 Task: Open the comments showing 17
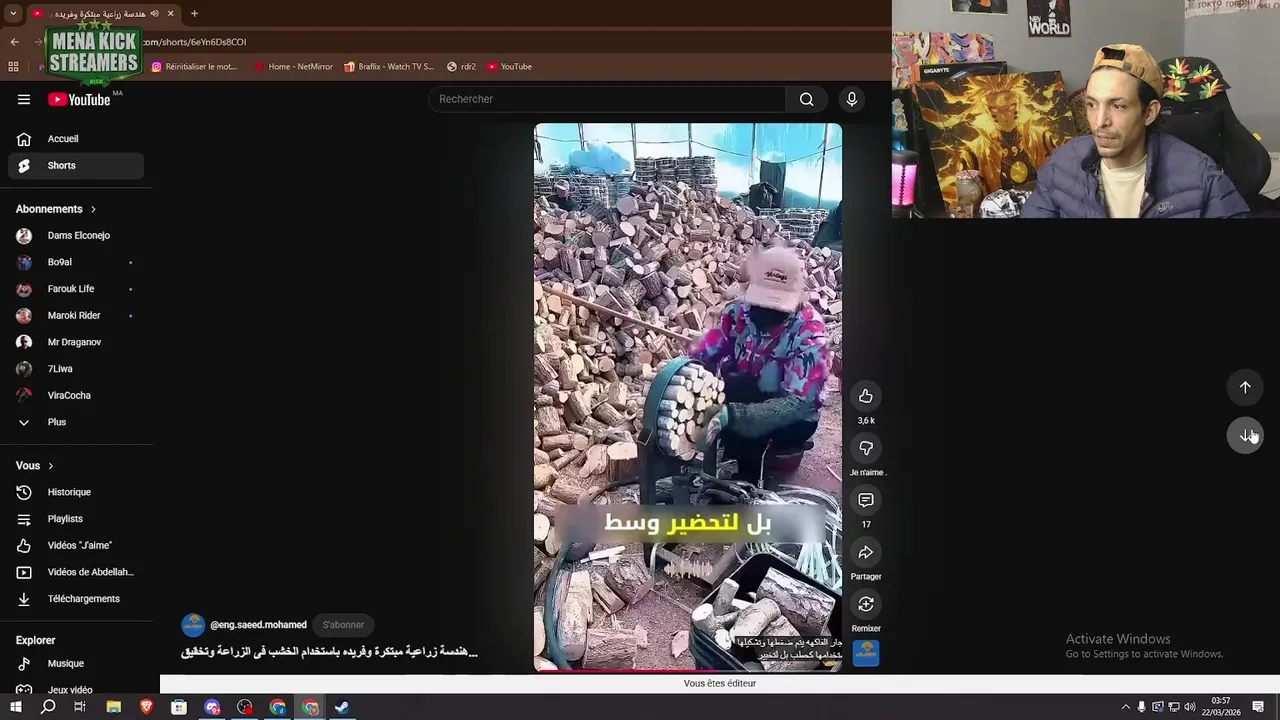pos(866,500)
